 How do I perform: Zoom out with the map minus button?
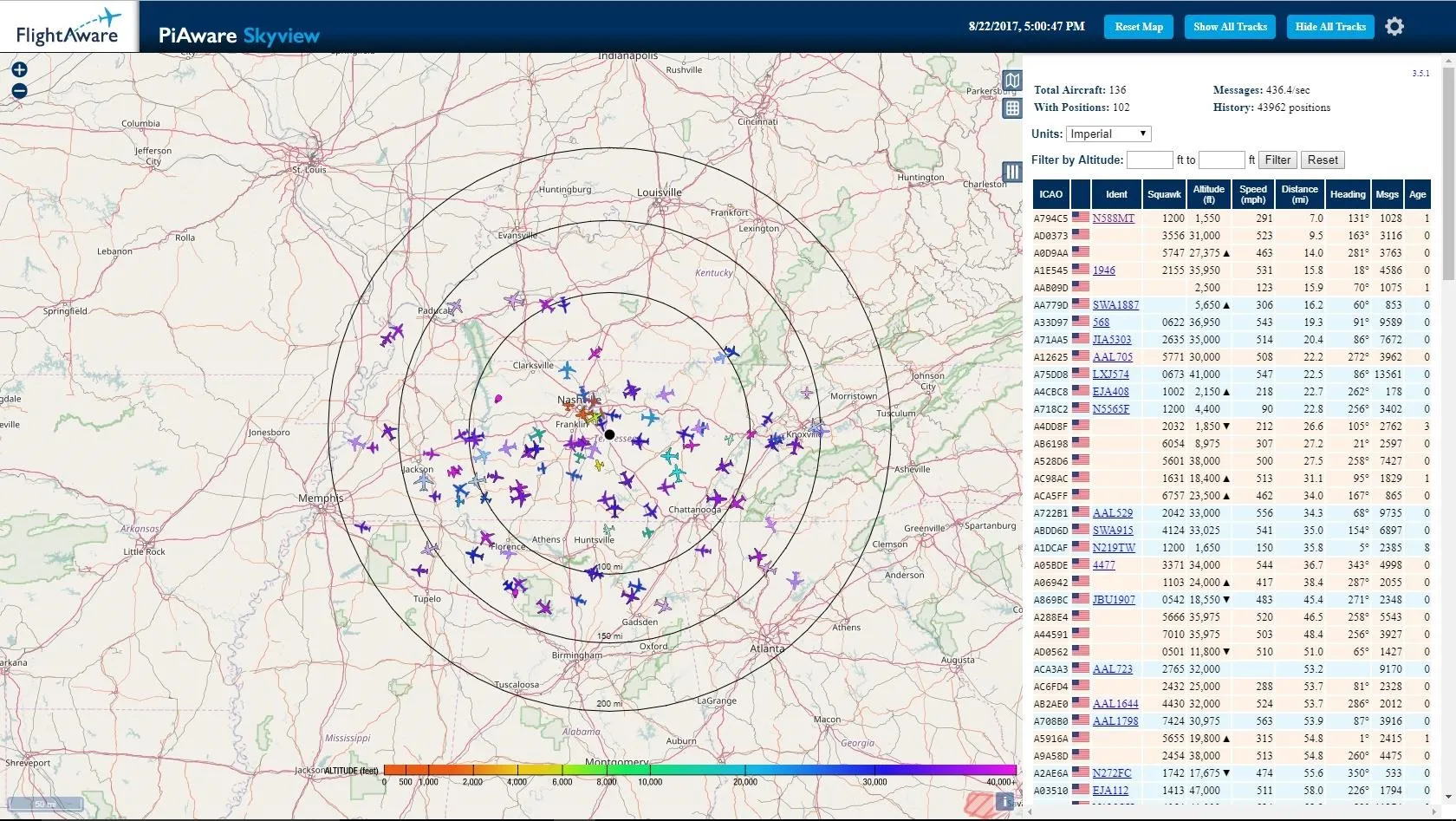pyautogui.click(x=19, y=91)
